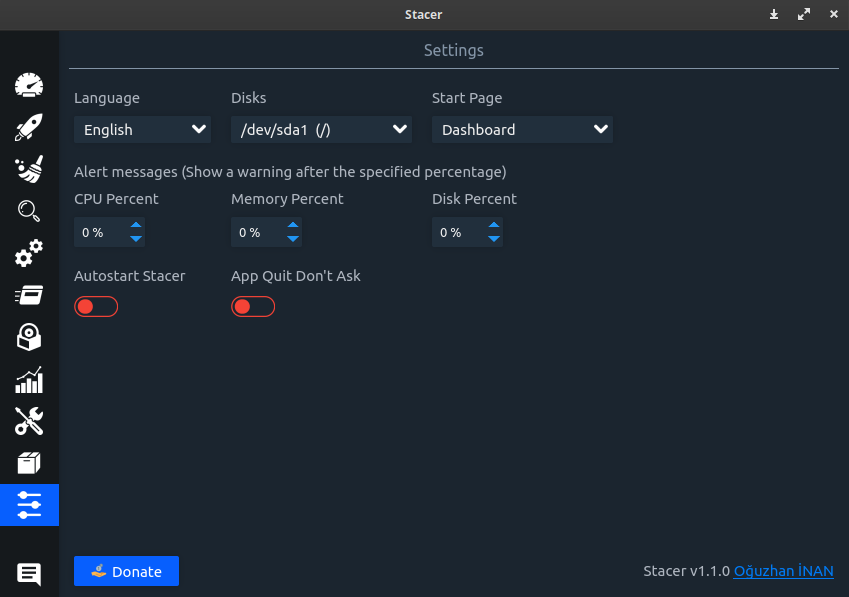
Task: Toggle Autostart Stacer switch
Action: pos(96,307)
